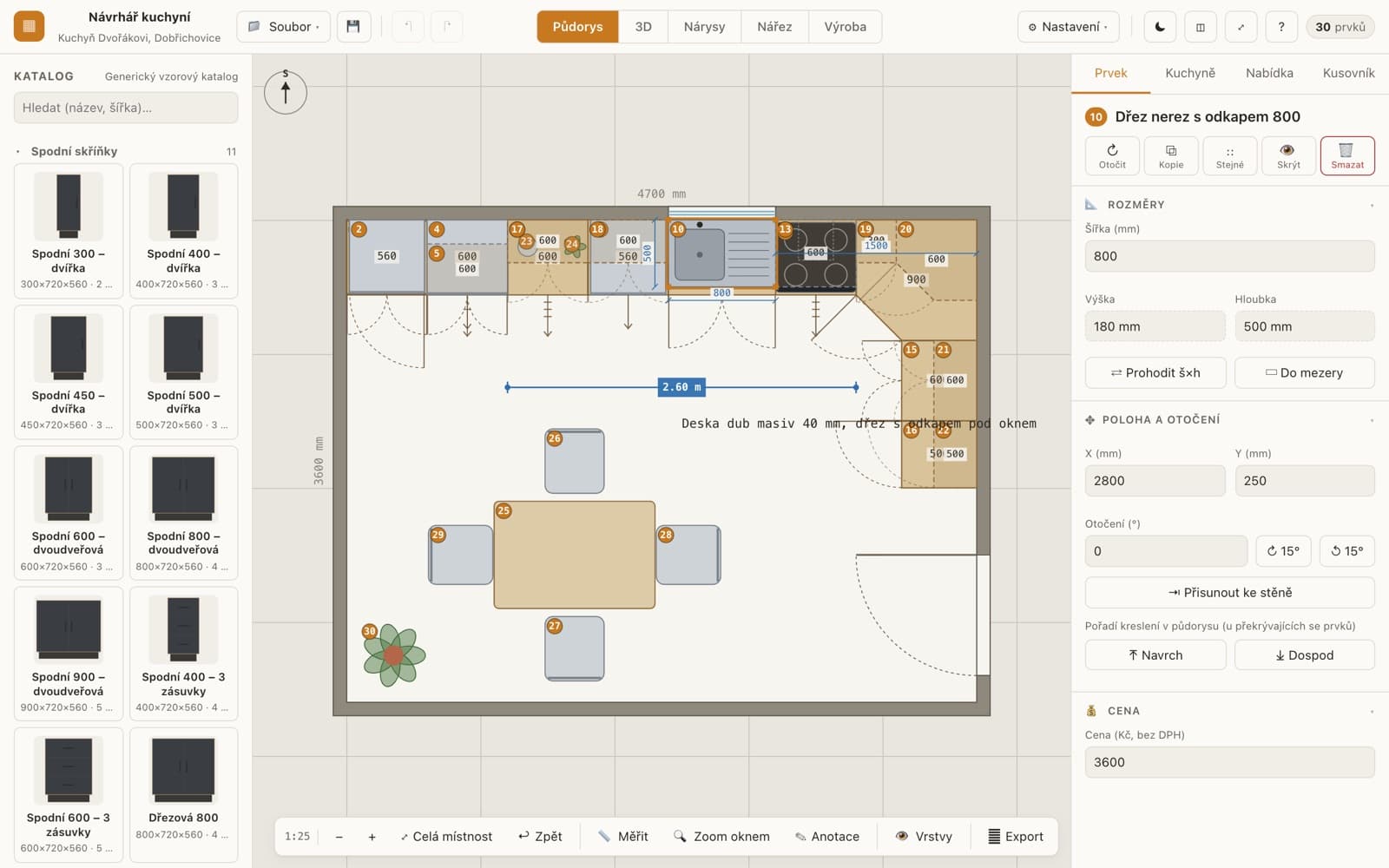Zoom in with plus button

pyautogui.click(x=372, y=837)
